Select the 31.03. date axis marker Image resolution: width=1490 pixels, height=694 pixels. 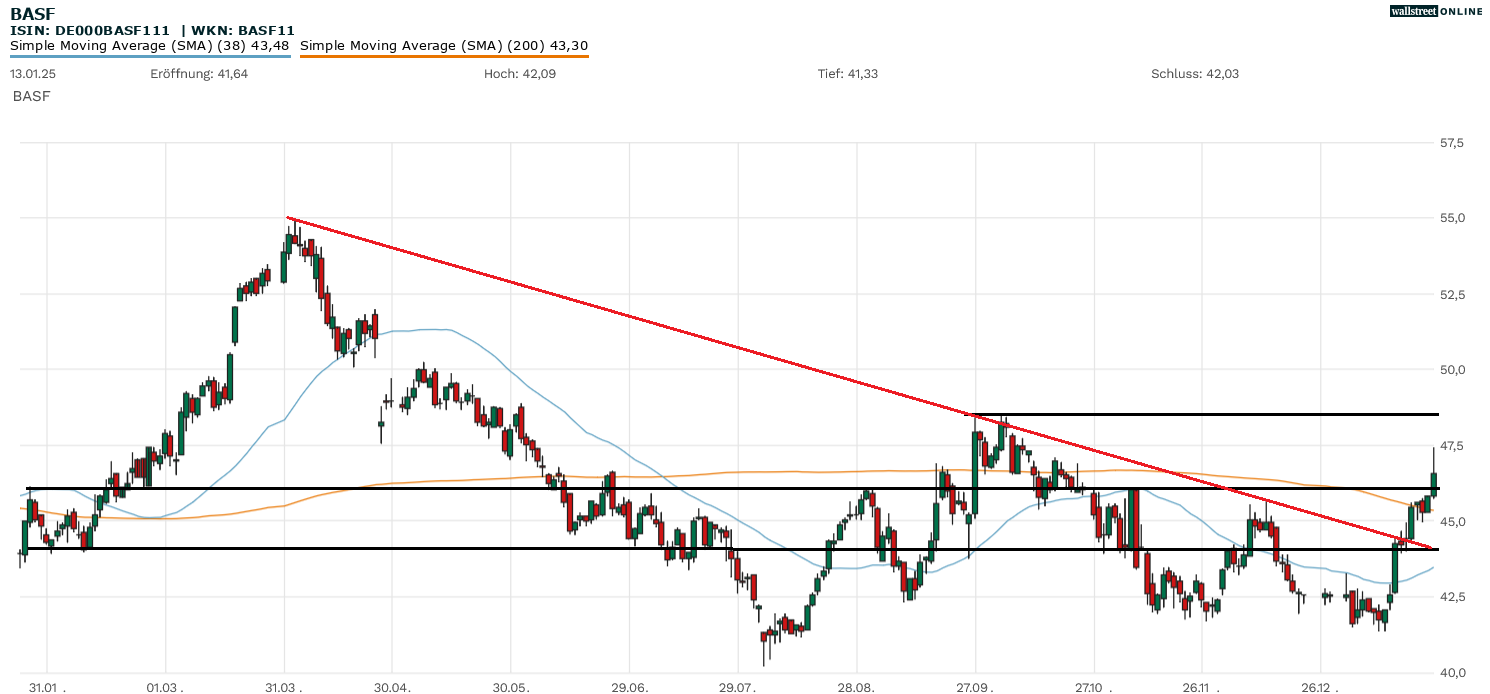point(284,688)
